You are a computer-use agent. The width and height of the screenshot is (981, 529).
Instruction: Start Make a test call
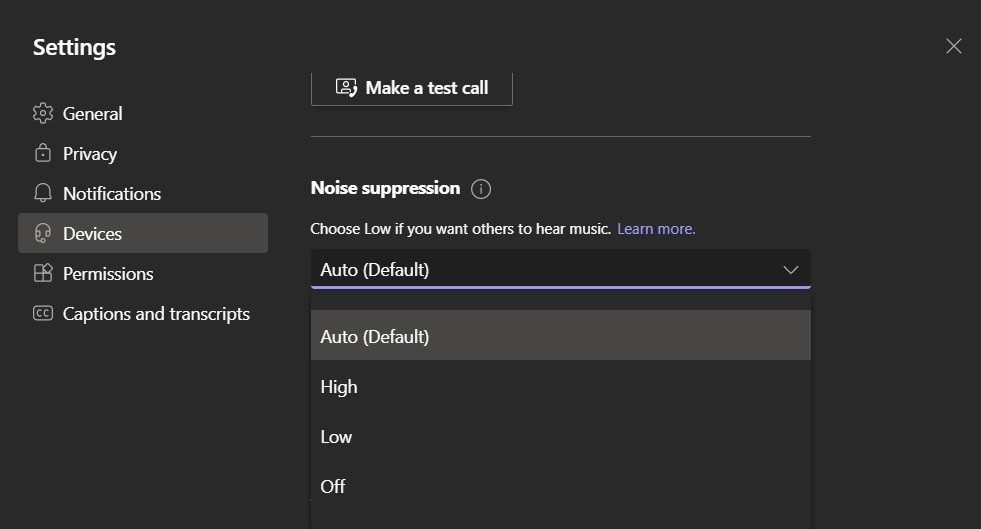(x=412, y=88)
